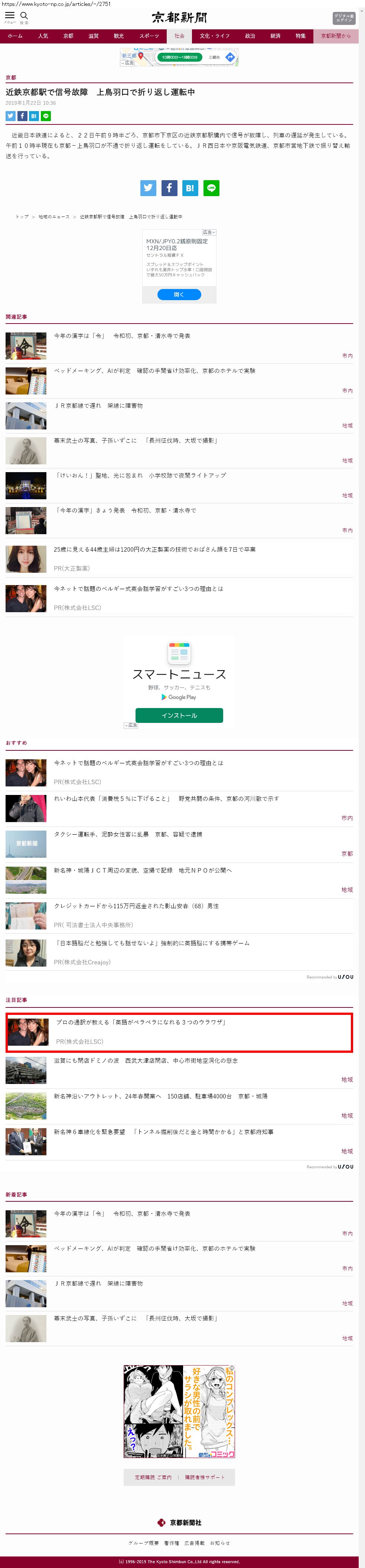The image size is (365, 1568).
Task: Expand the 広告 chevron on the top map ad
Action: coord(127,63)
